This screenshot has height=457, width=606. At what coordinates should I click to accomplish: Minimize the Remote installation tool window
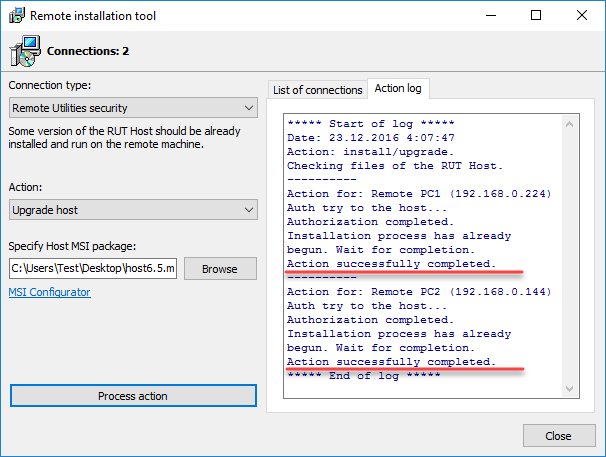pos(490,16)
